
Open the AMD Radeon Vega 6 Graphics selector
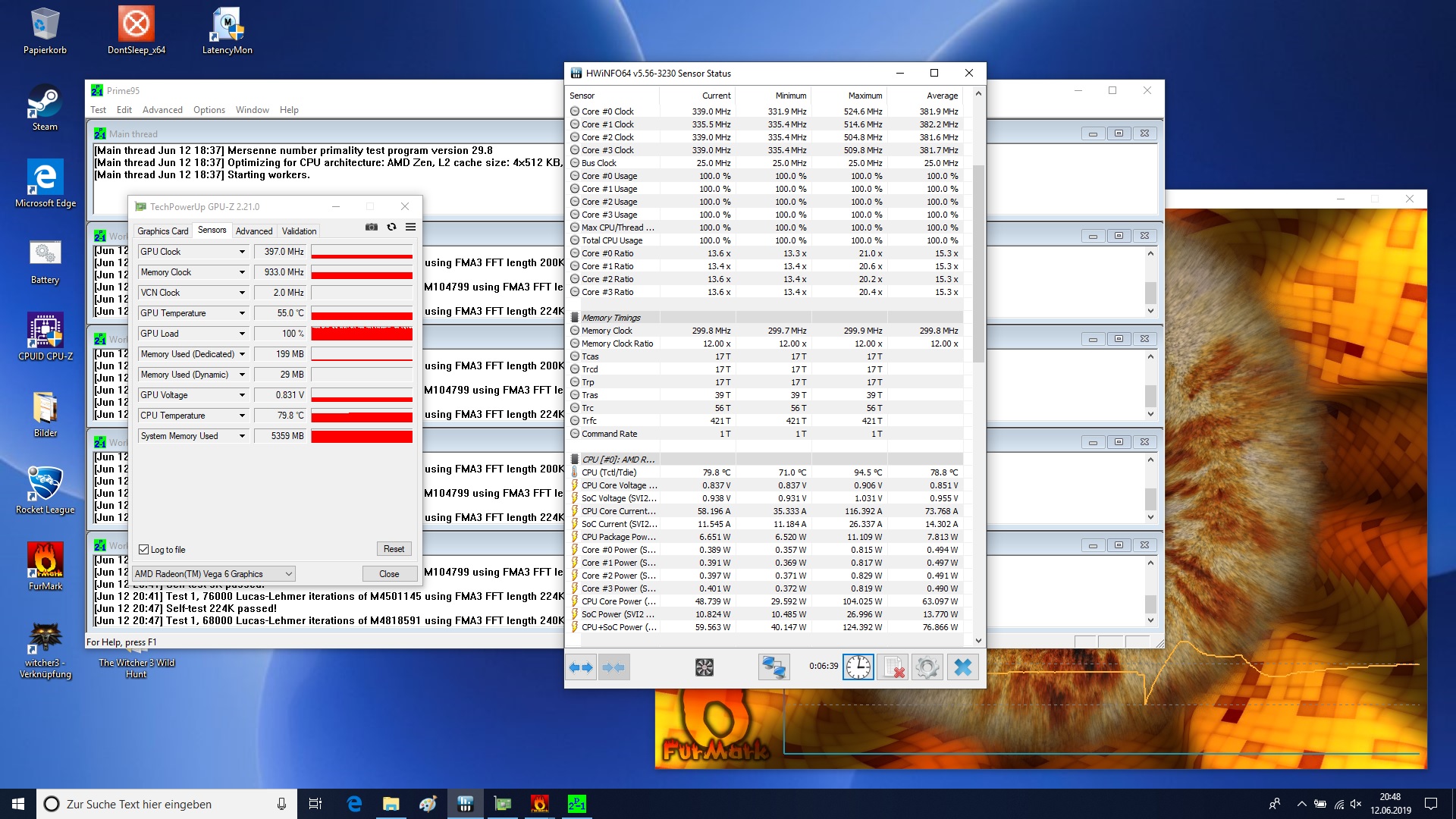(x=214, y=574)
